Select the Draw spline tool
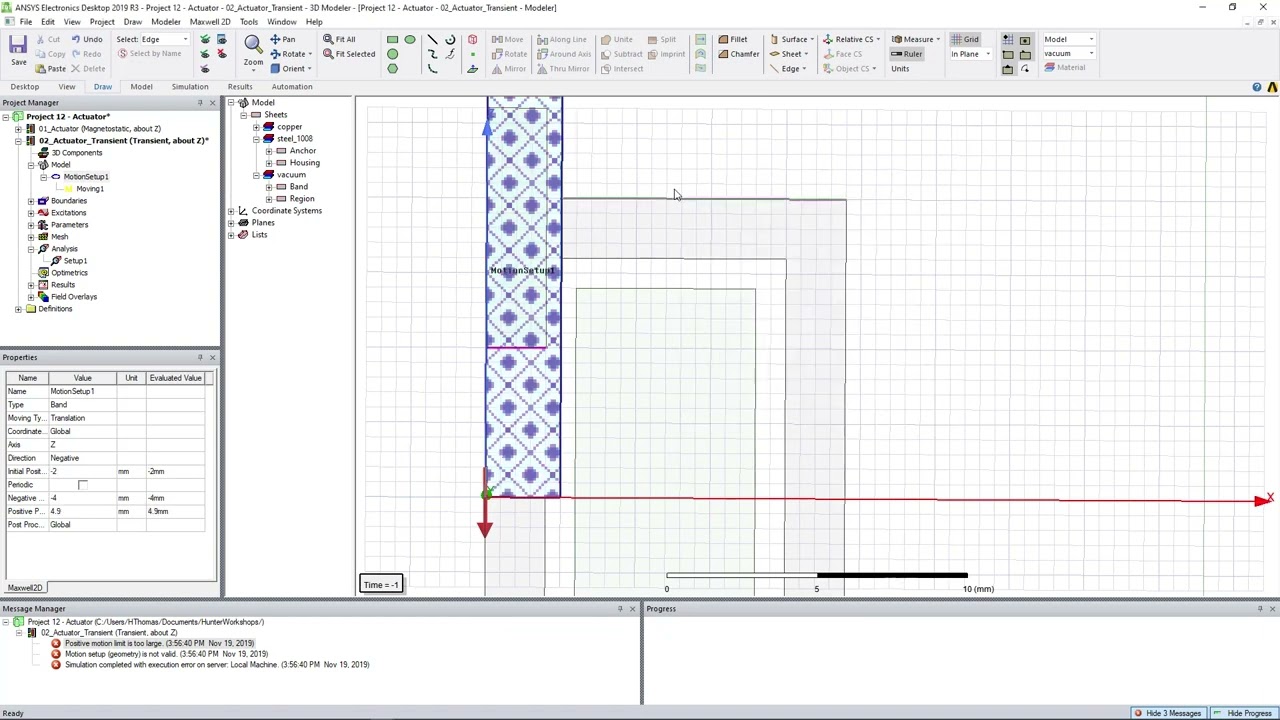Viewport: 1280px width, 720px height. (432, 53)
